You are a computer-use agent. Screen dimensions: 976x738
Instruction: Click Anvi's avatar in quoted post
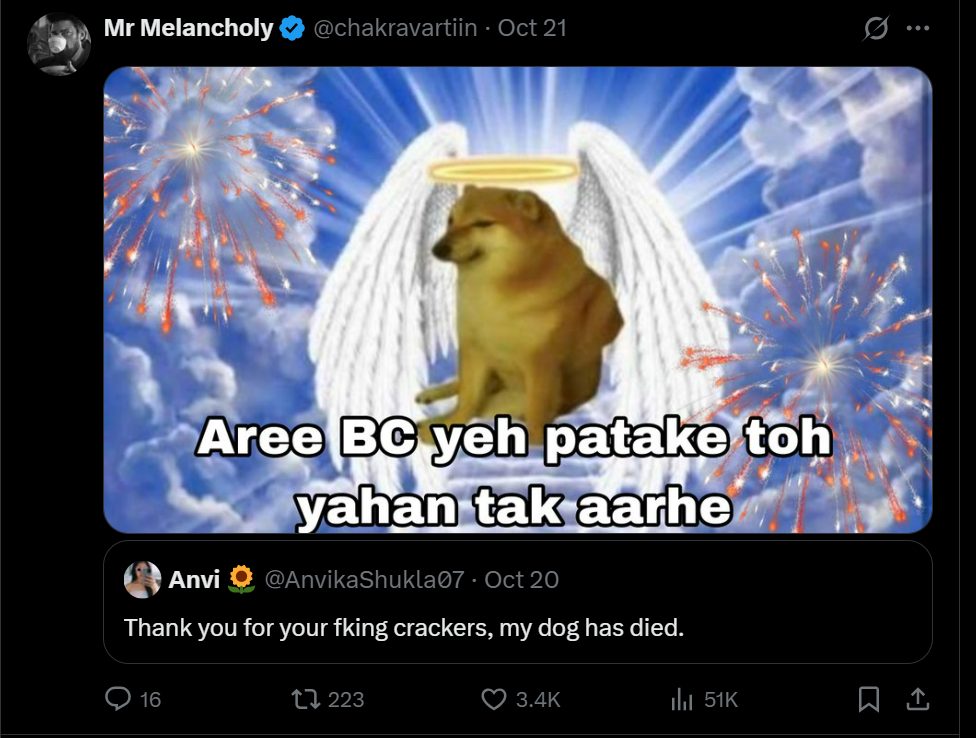coord(143,579)
